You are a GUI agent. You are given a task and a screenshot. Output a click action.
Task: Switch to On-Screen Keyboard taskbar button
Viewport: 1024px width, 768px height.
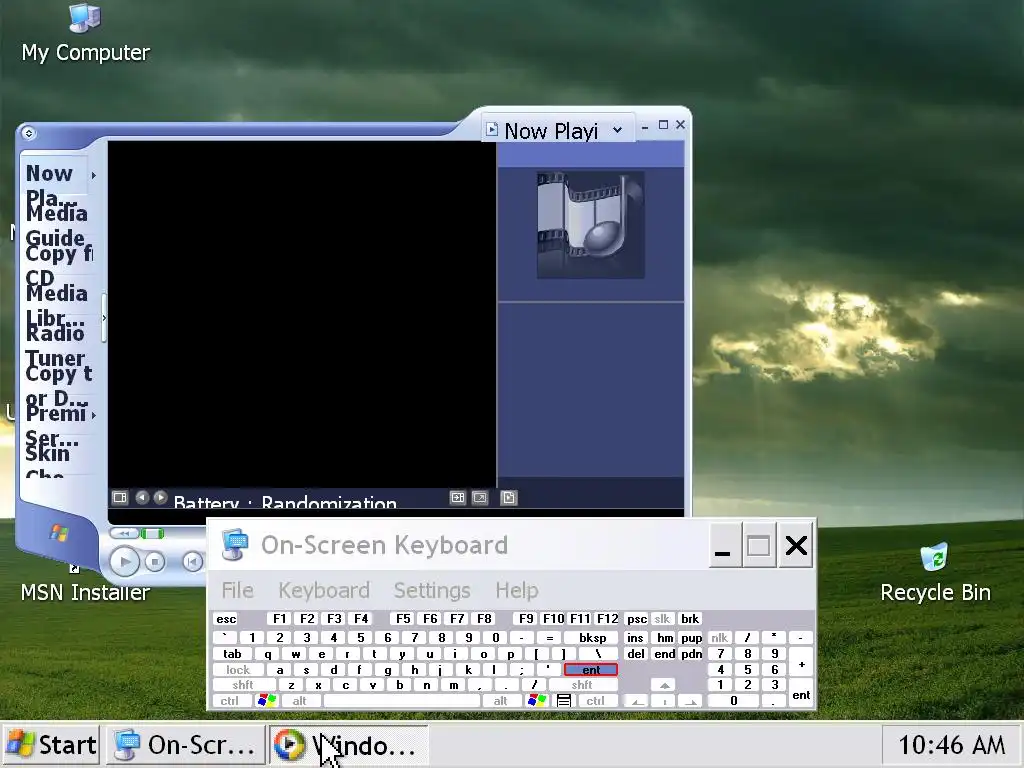coord(185,744)
